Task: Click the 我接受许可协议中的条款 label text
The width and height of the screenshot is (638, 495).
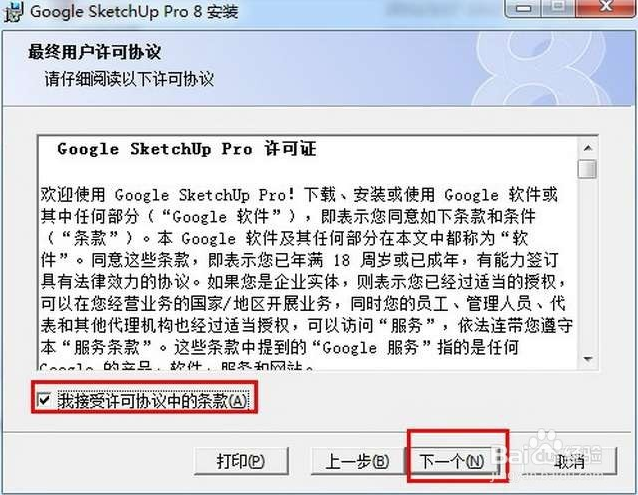Action: coord(152,401)
